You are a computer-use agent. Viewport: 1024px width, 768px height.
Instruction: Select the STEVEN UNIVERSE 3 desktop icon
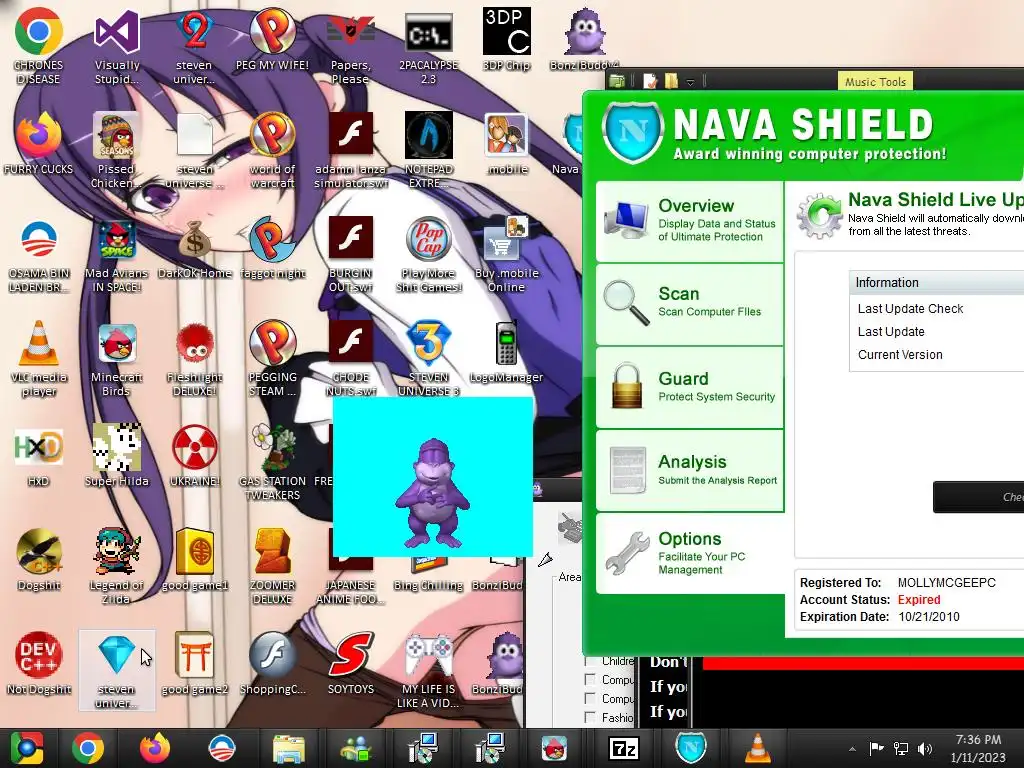pyautogui.click(x=428, y=359)
